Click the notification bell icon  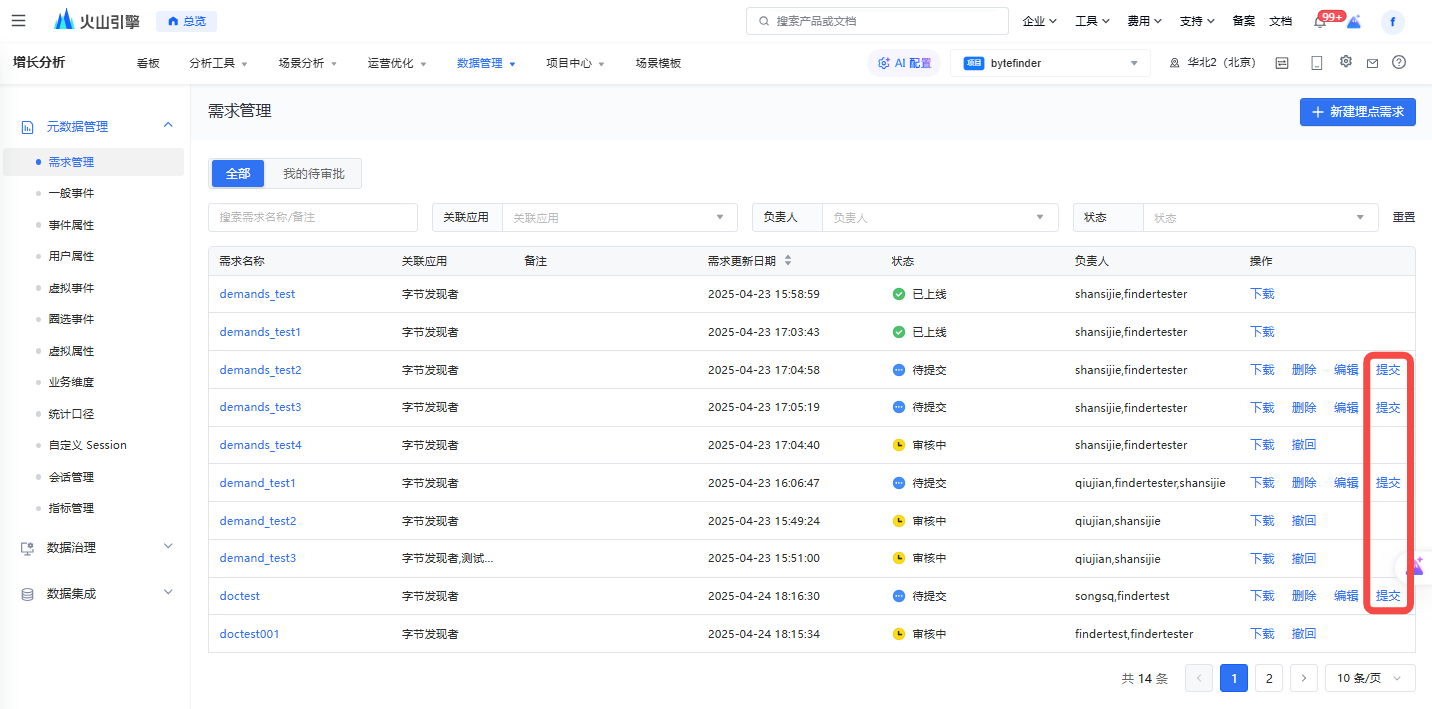(1320, 22)
